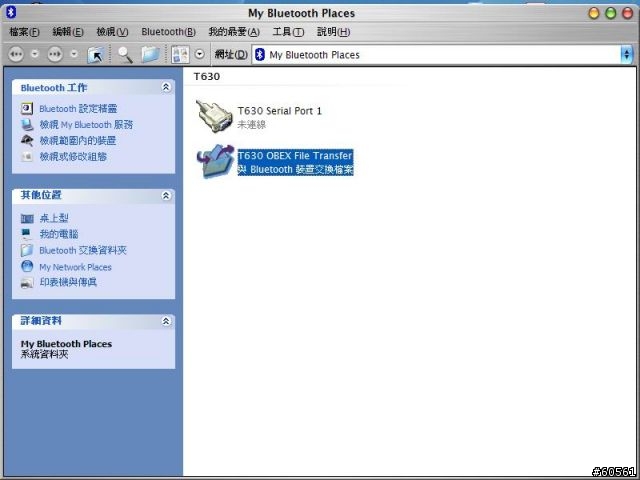The height and width of the screenshot is (480, 640).
Task: Click the desktop icon beside 桌上型
Action: tap(27, 219)
